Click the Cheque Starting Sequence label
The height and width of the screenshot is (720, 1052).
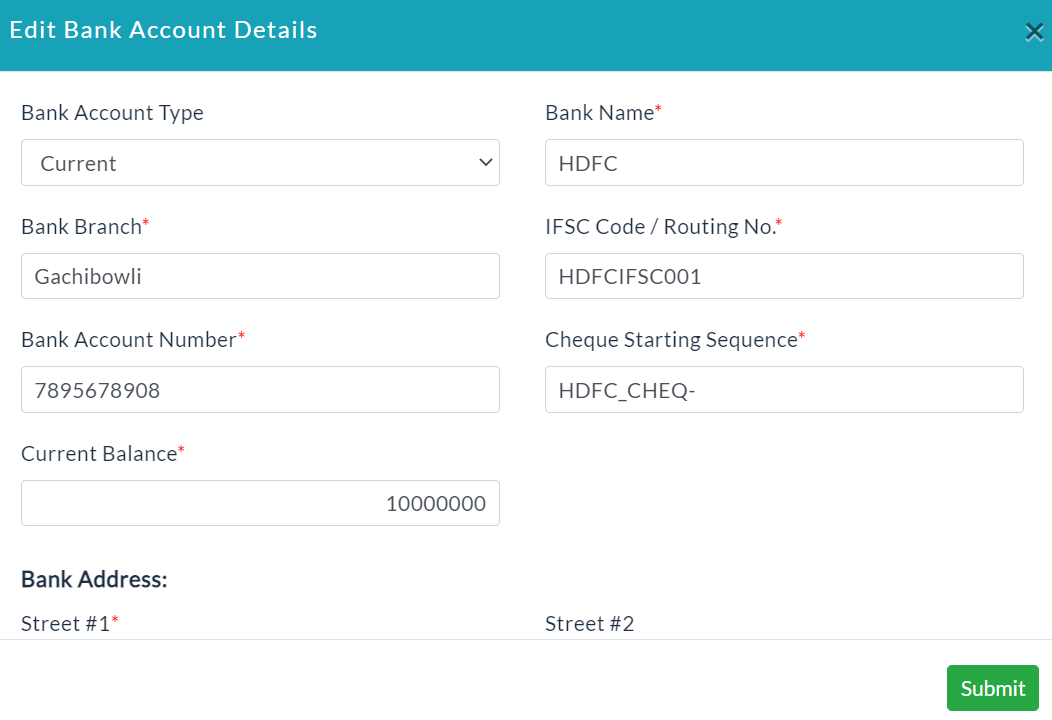click(x=672, y=340)
